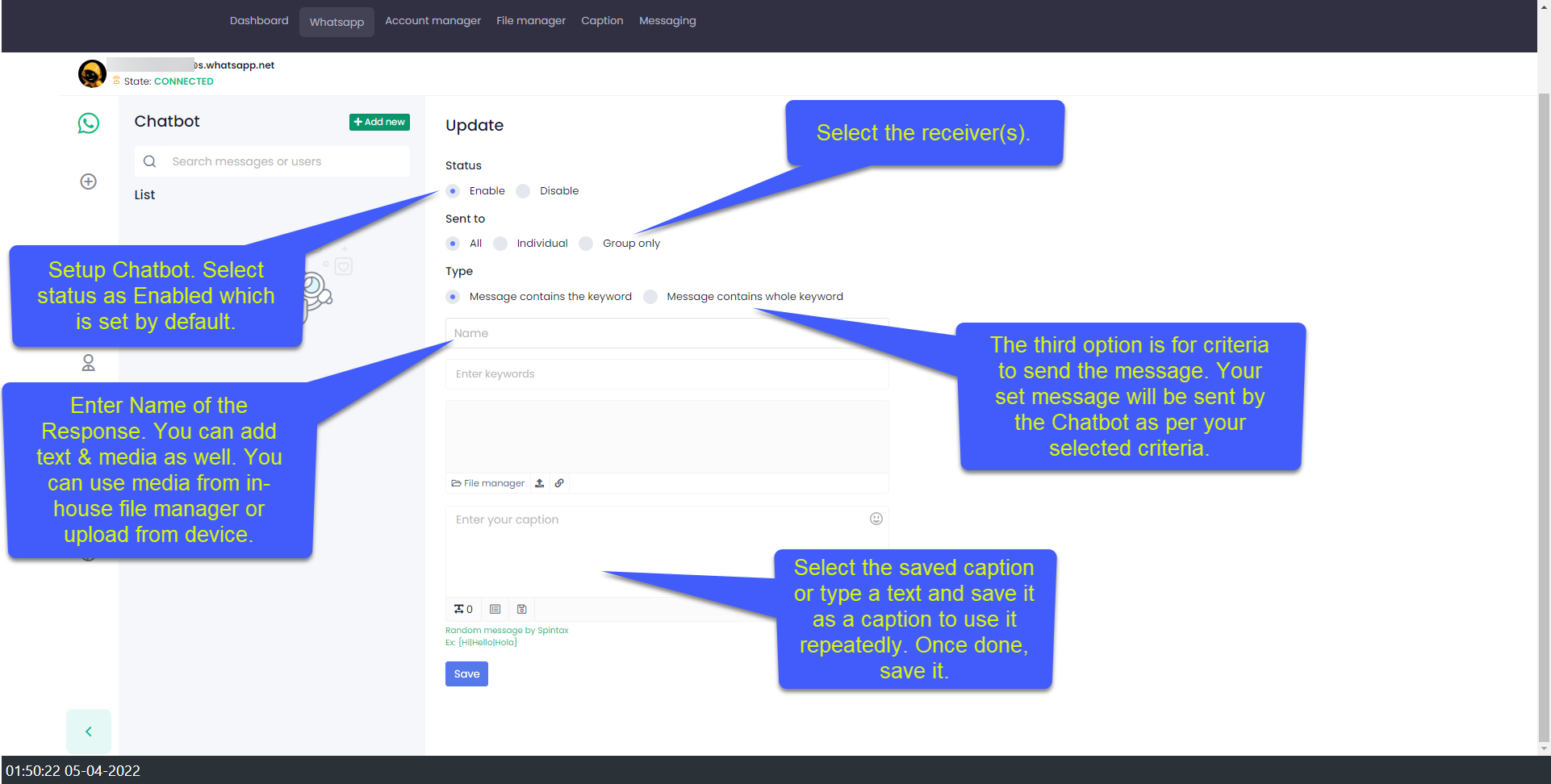Click the Add new chatbot button
This screenshot has height=784, width=1551.
point(379,122)
